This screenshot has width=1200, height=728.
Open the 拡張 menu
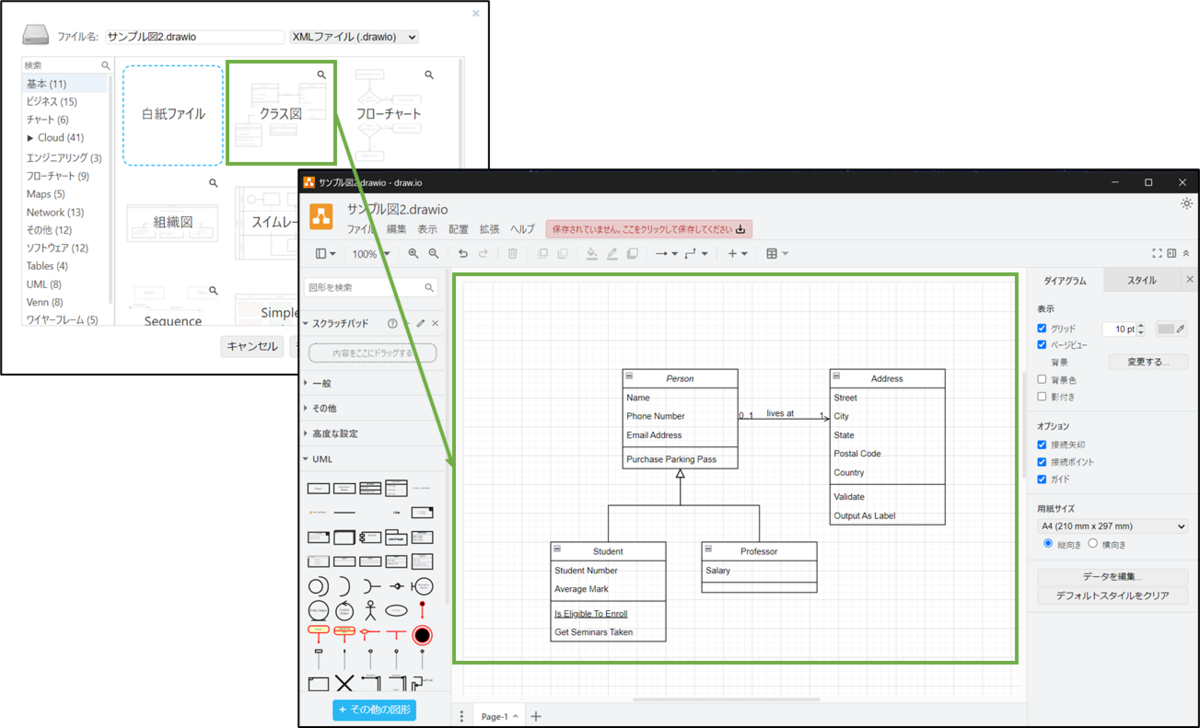[489, 229]
